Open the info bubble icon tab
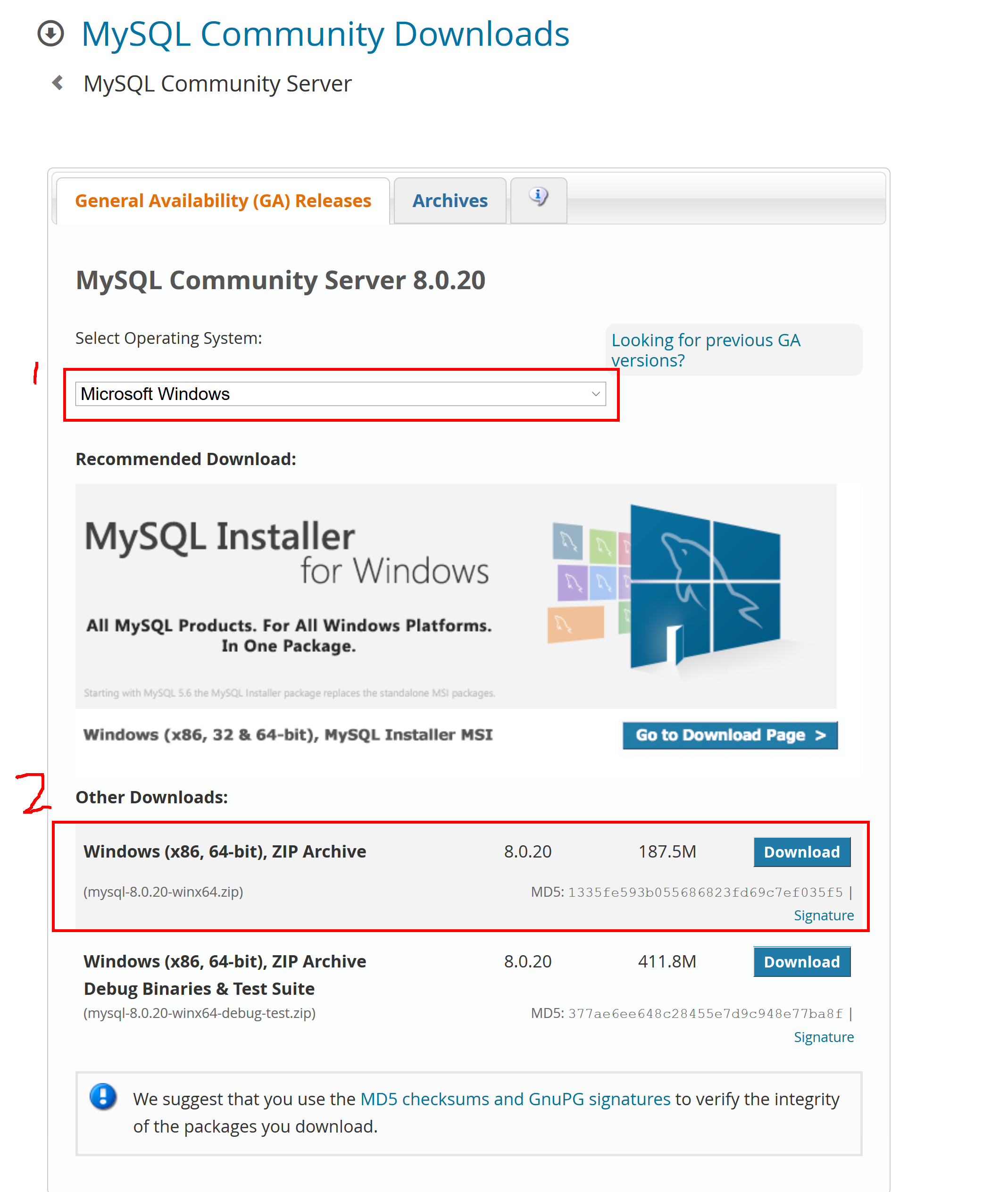The image size is (1008, 1192). click(x=538, y=197)
